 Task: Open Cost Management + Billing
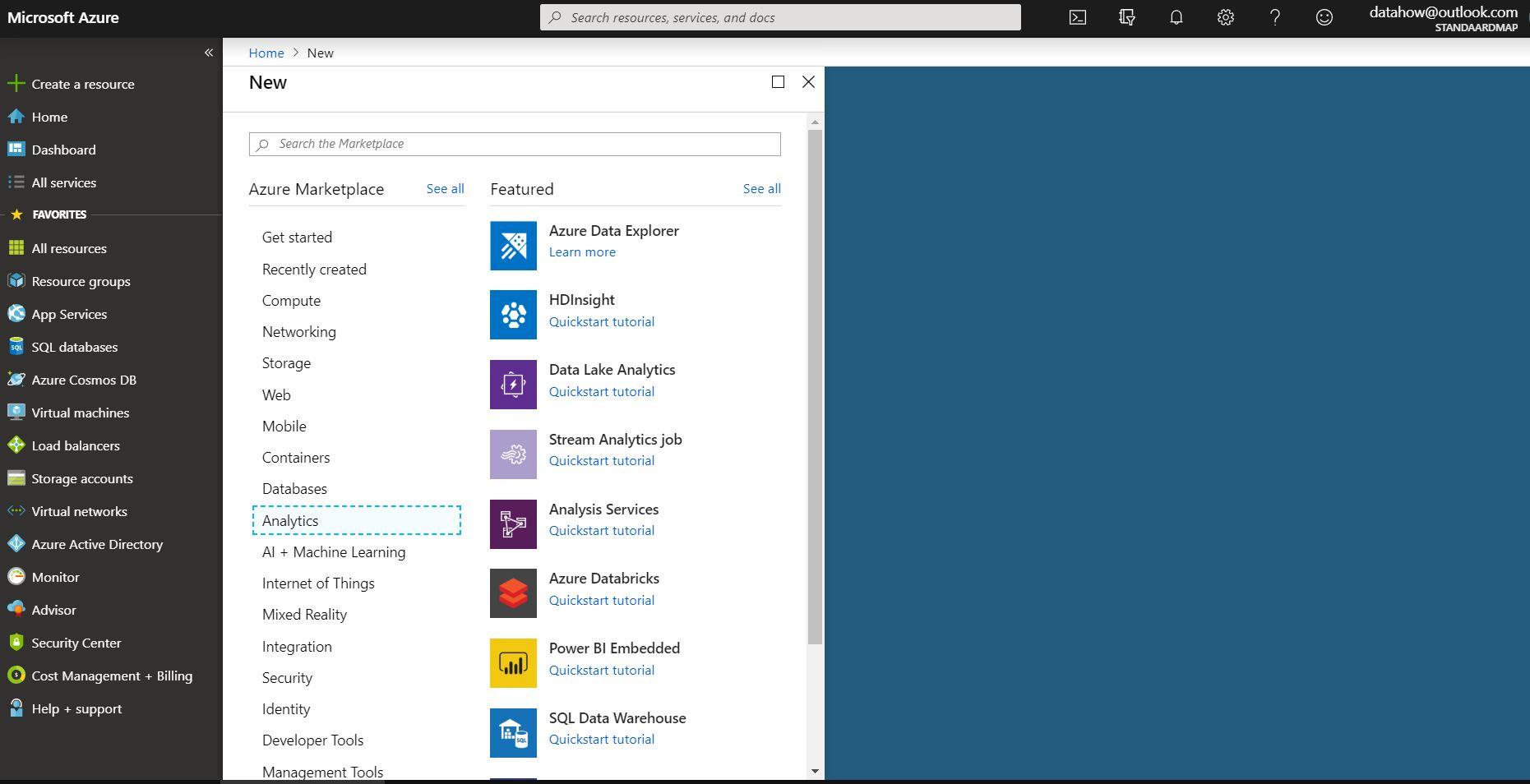pyautogui.click(x=111, y=676)
